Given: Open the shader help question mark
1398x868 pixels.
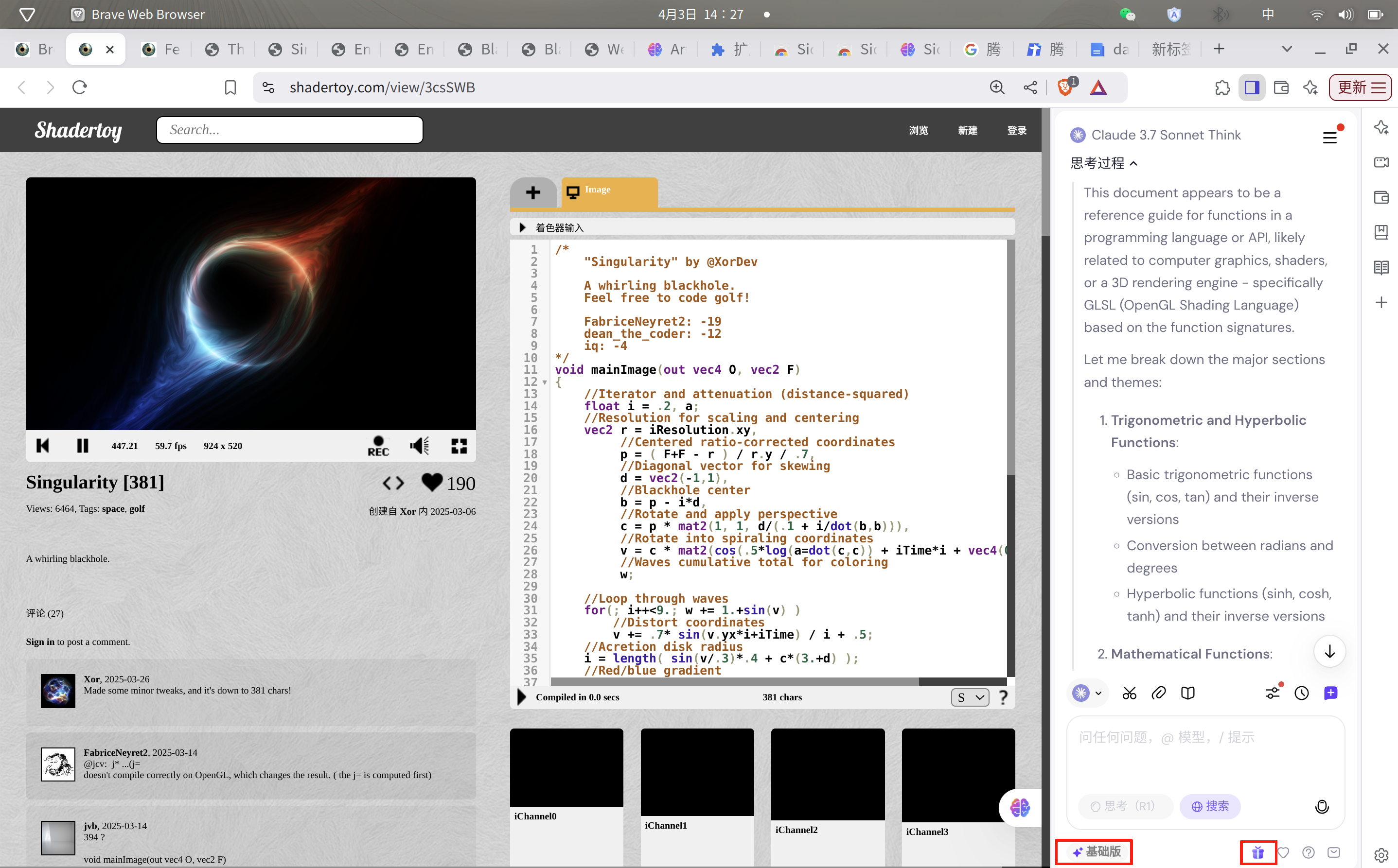Looking at the screenshot, I should [x=1003, y=697].
